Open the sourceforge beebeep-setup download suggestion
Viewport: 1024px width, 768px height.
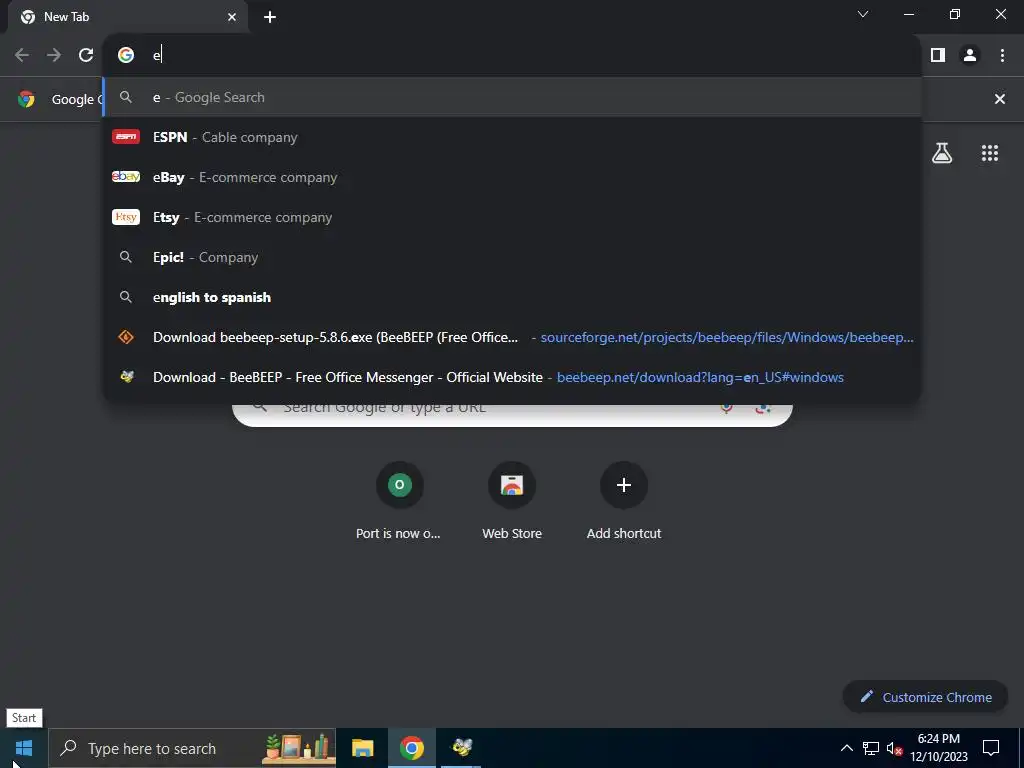[x=512, y=337]
